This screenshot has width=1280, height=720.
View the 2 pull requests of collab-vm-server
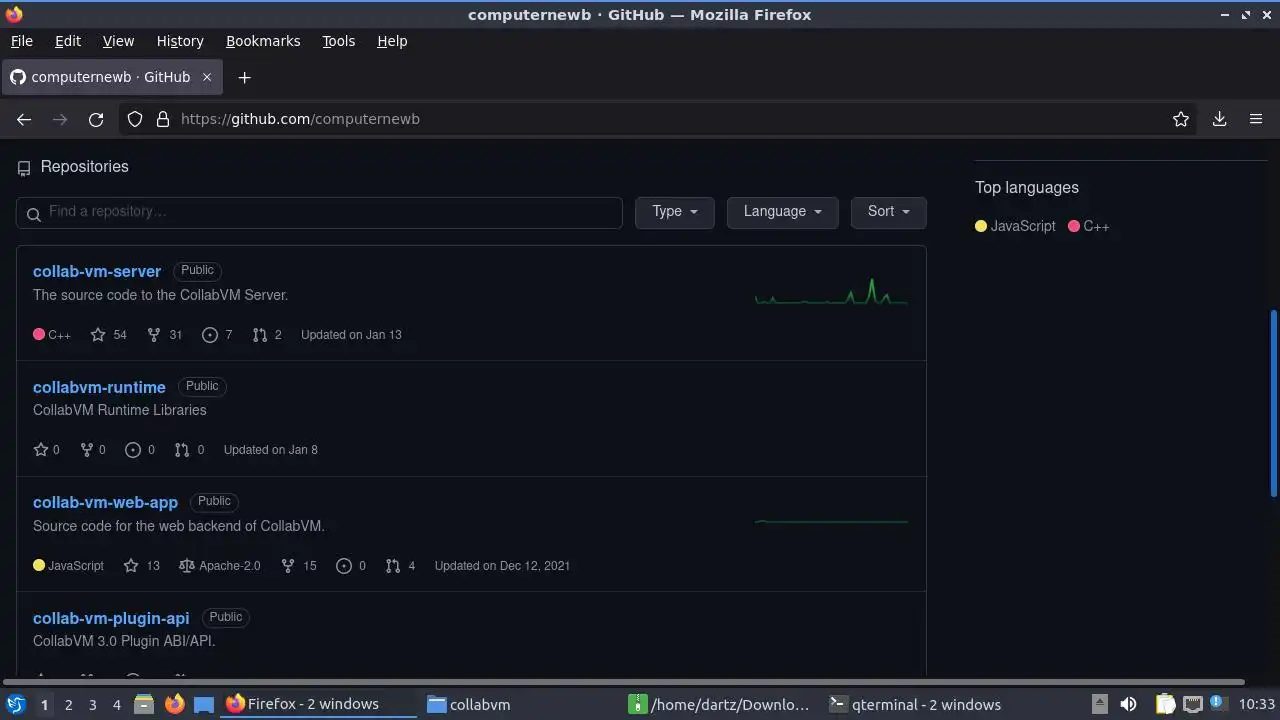click(x=267, y=335)
